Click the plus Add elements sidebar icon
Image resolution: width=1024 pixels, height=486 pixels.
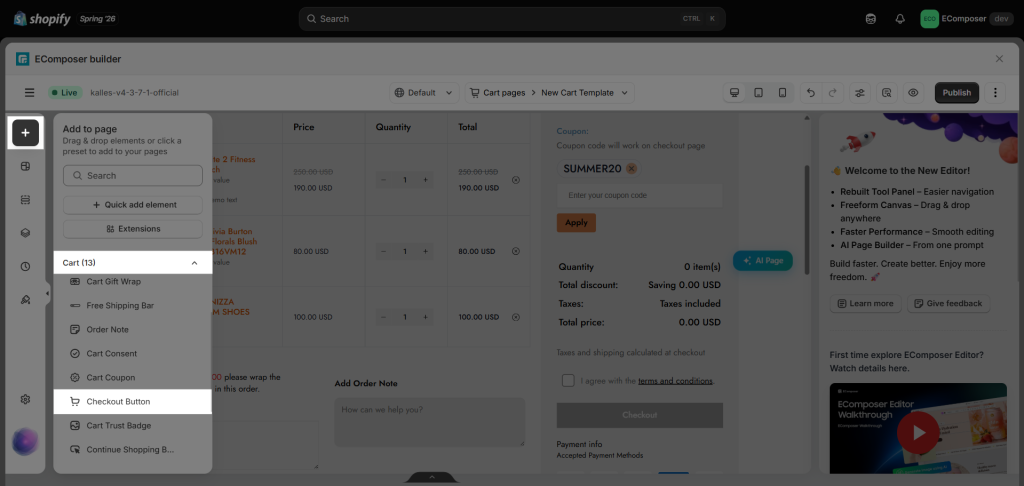(x=25, y=133)
